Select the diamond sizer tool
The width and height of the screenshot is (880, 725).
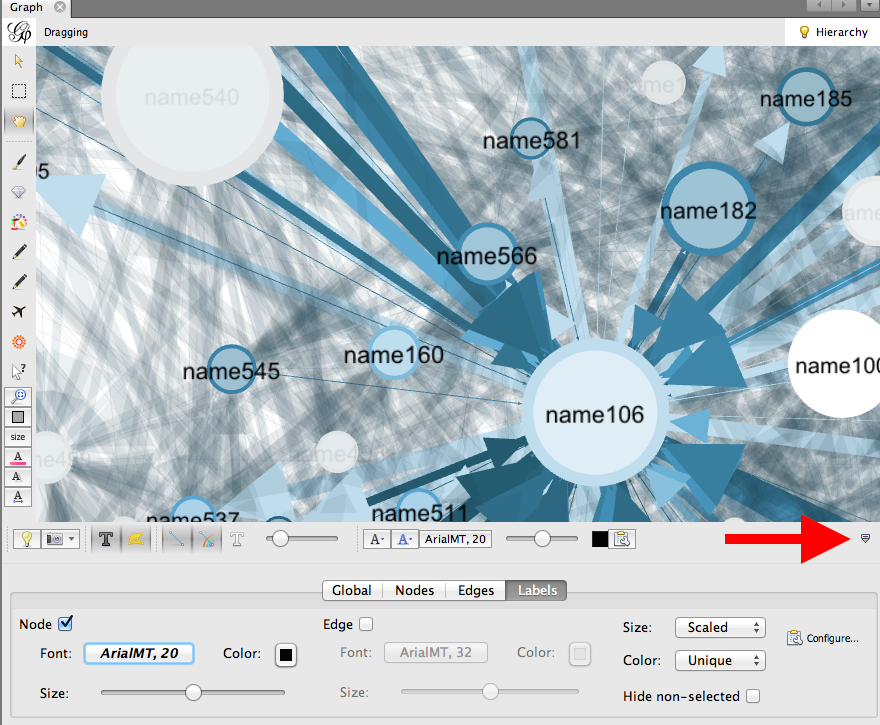pyautogui.click(x=19, y=192)
